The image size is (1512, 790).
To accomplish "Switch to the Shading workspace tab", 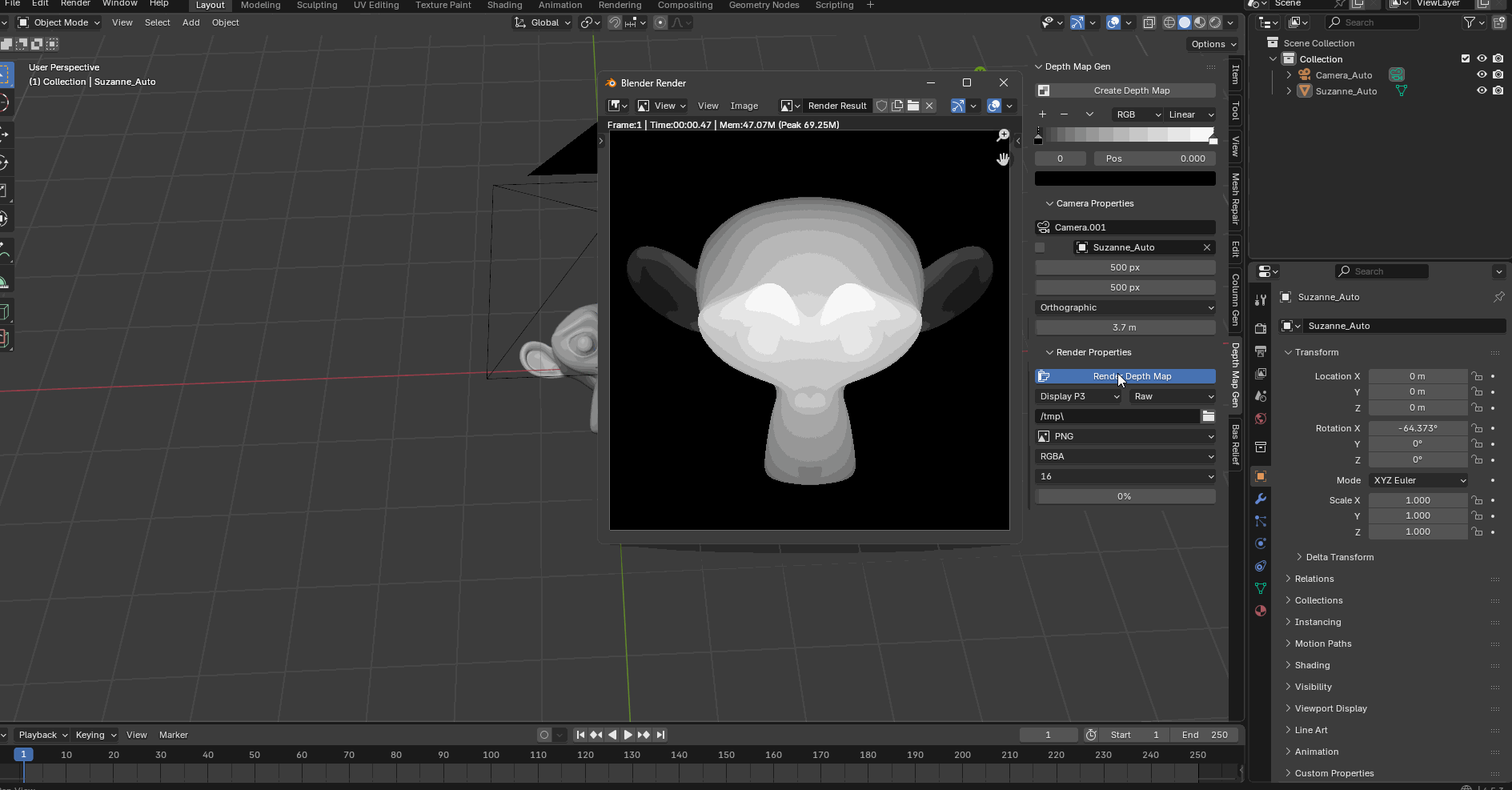I will 505,5.
